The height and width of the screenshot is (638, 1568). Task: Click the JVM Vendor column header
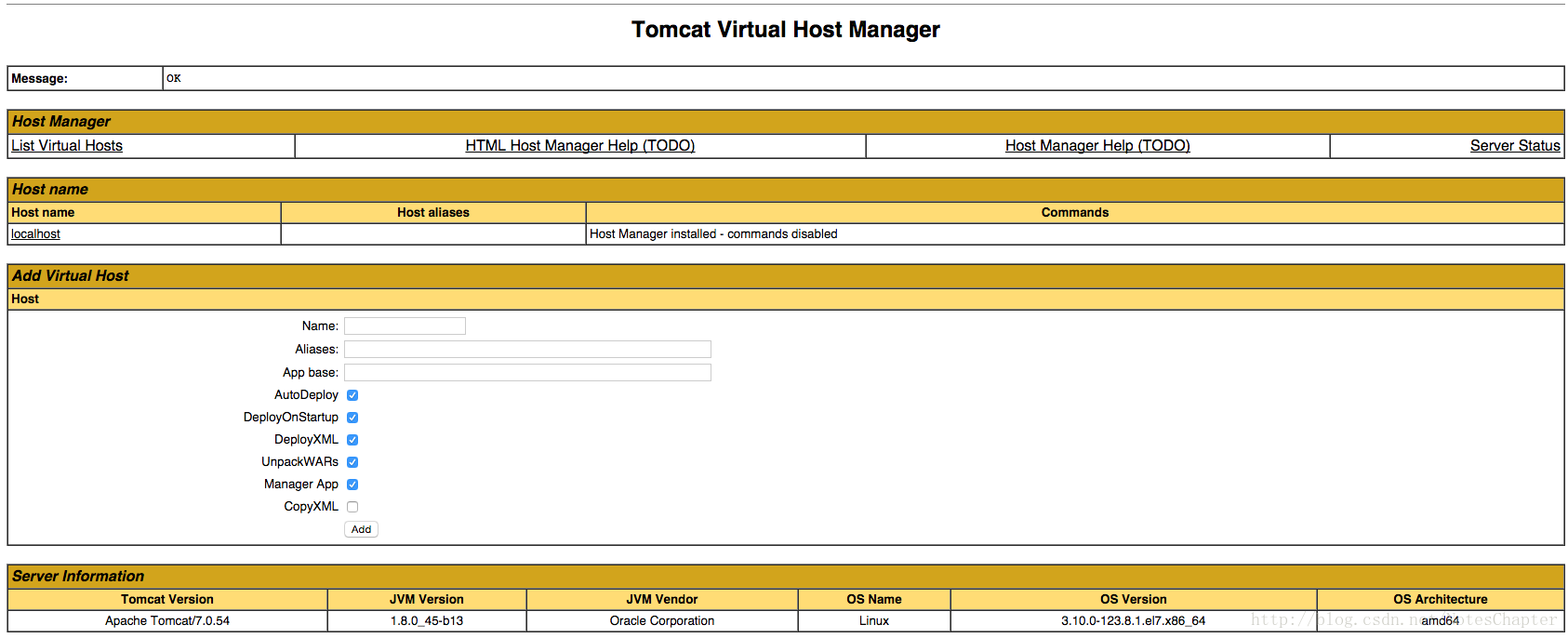click(x=662, y=600)
